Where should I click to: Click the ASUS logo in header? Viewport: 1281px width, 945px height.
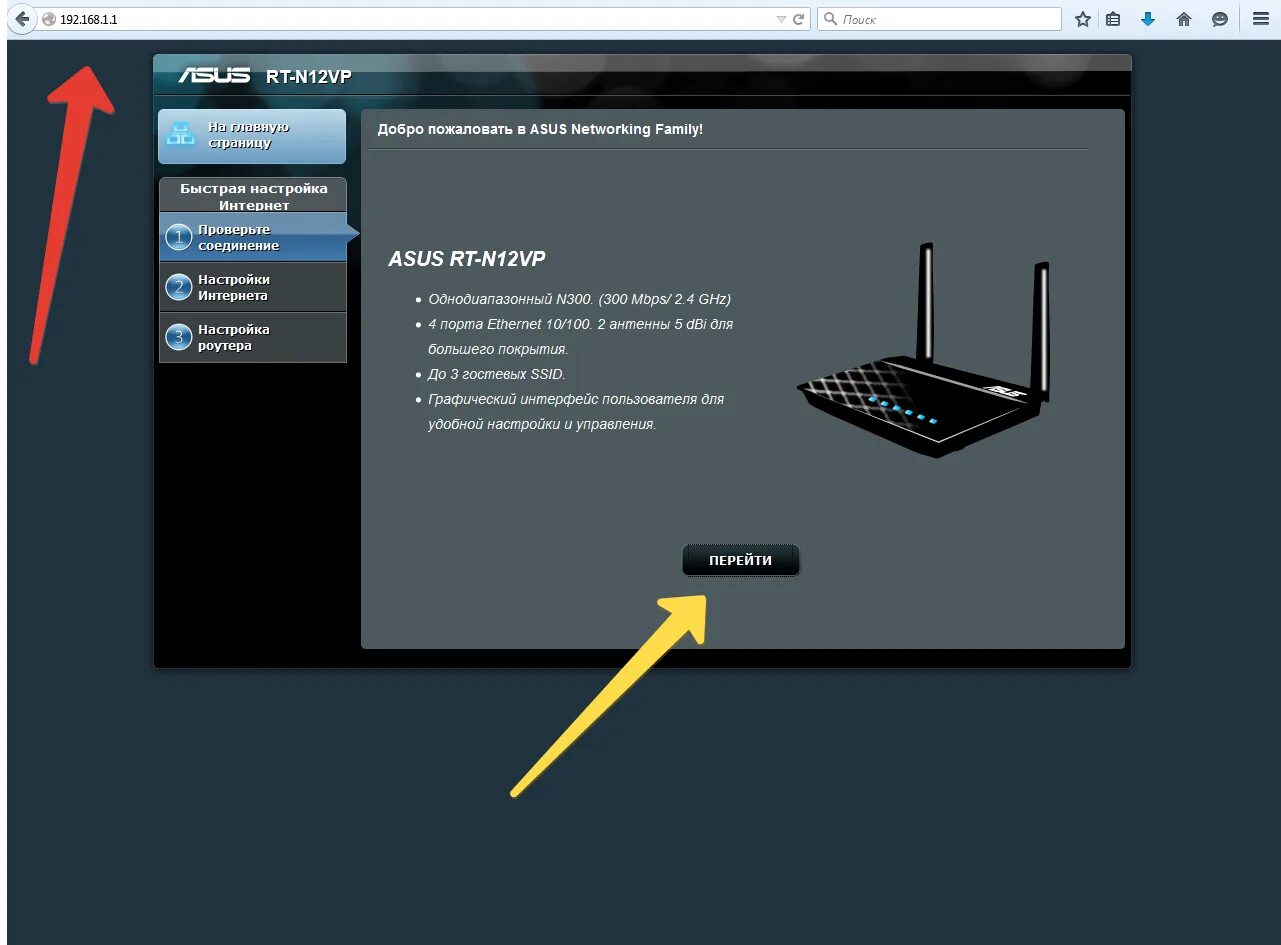(214, 76)
